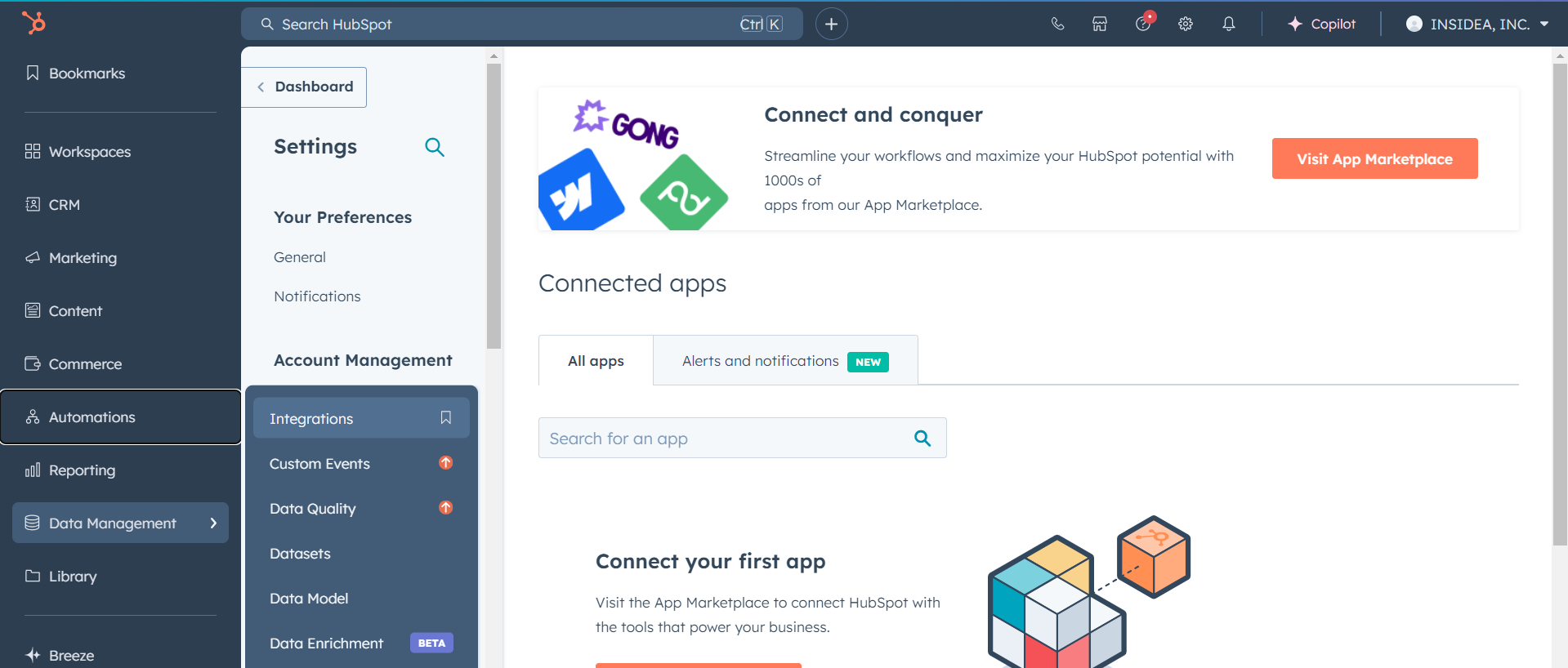Open Data Enrichment
The height and width of the screenshot is (668, 1568).
(x=326, y=644)
